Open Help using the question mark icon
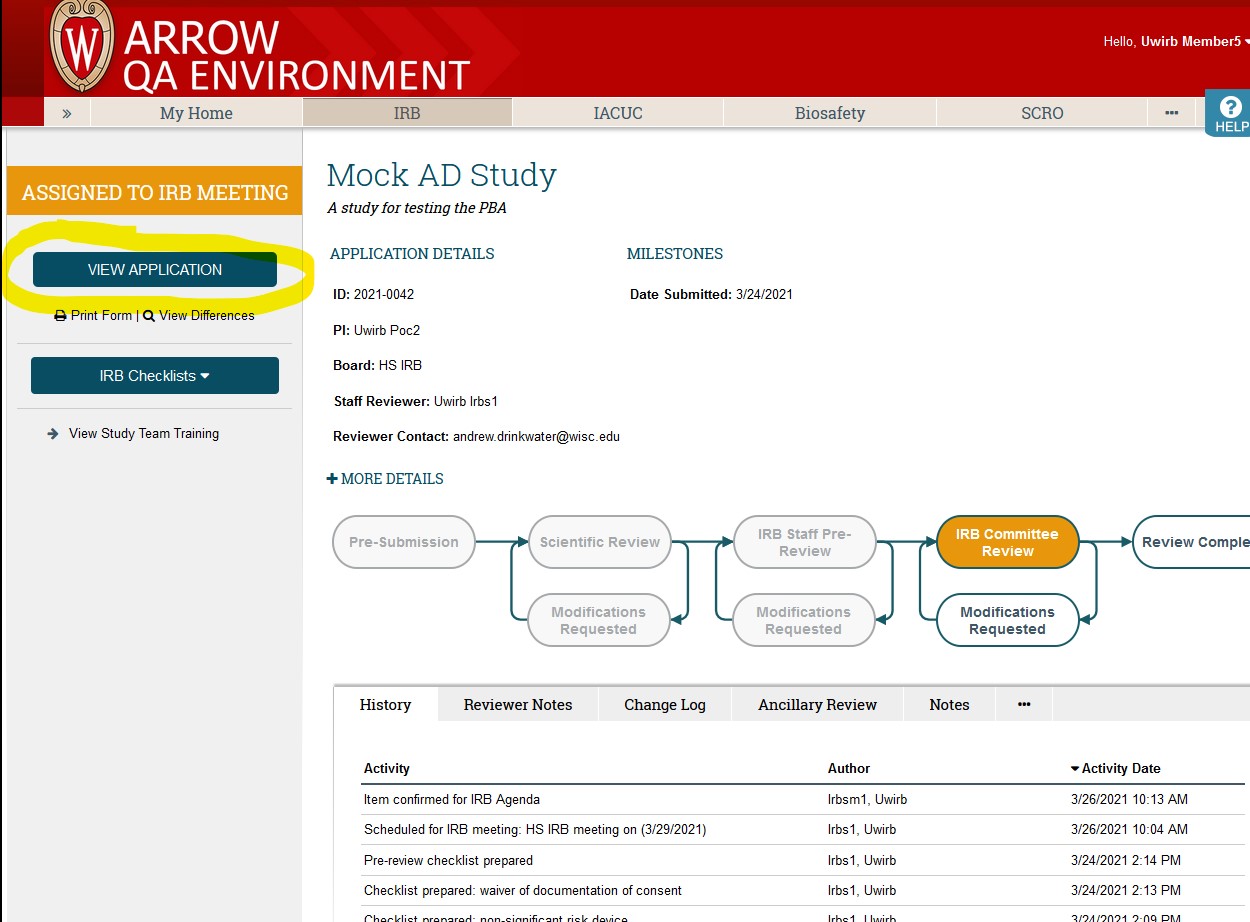The width and height of the screenshot is (1250, 922). [1228, 109]
